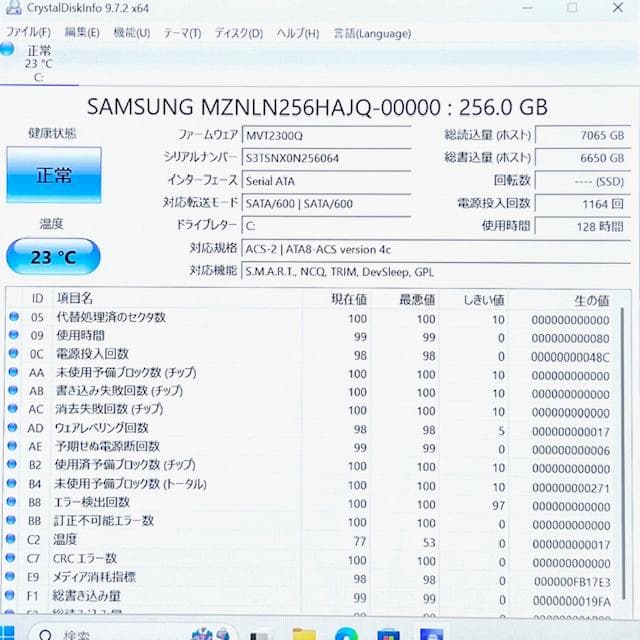Click status dot for attribute B2
Screen dimensions: 640x640
[12, 464]
